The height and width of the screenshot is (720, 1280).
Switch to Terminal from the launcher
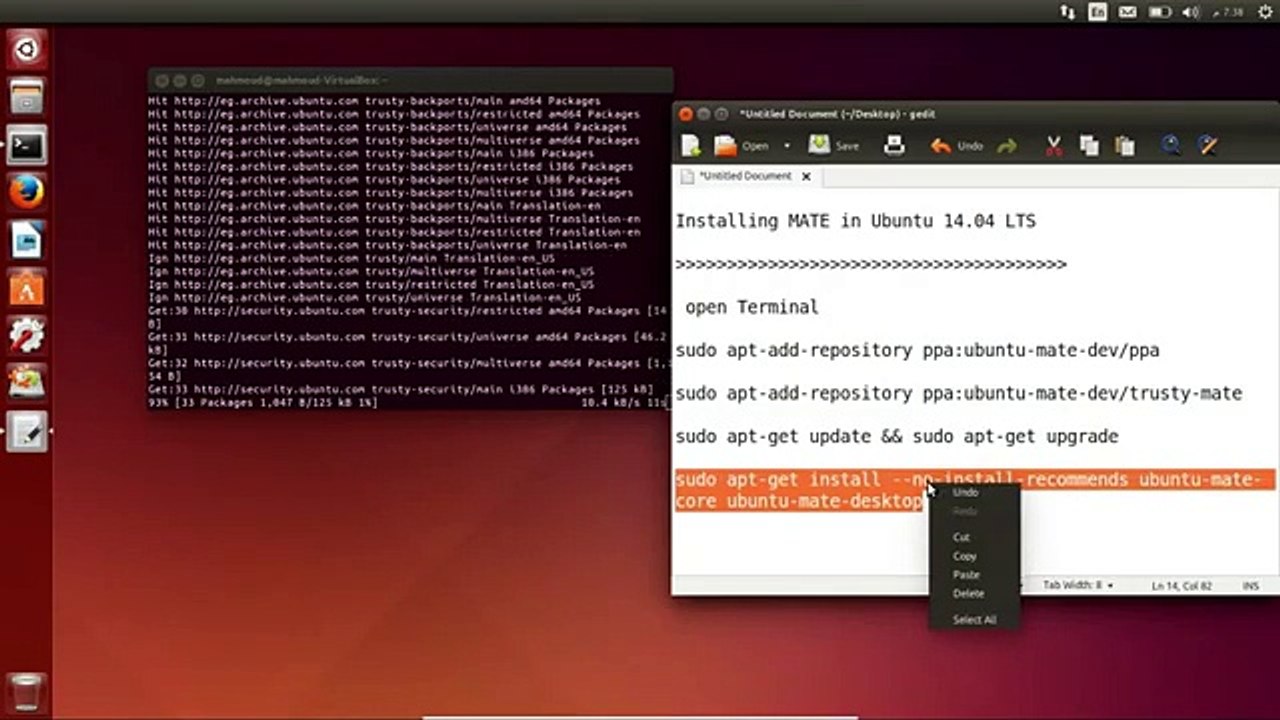(x=26, y=145)
